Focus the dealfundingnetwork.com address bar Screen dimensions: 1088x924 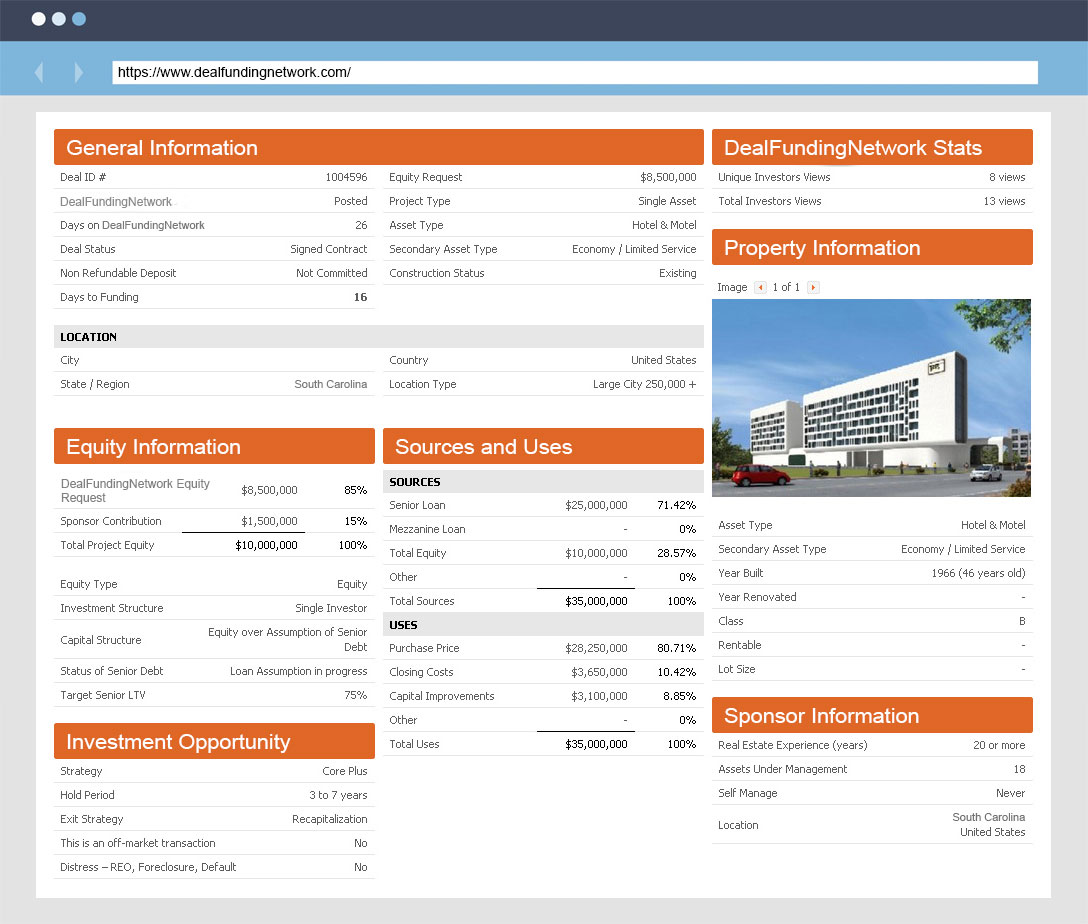pyautogui.click(x=574, y=72)
